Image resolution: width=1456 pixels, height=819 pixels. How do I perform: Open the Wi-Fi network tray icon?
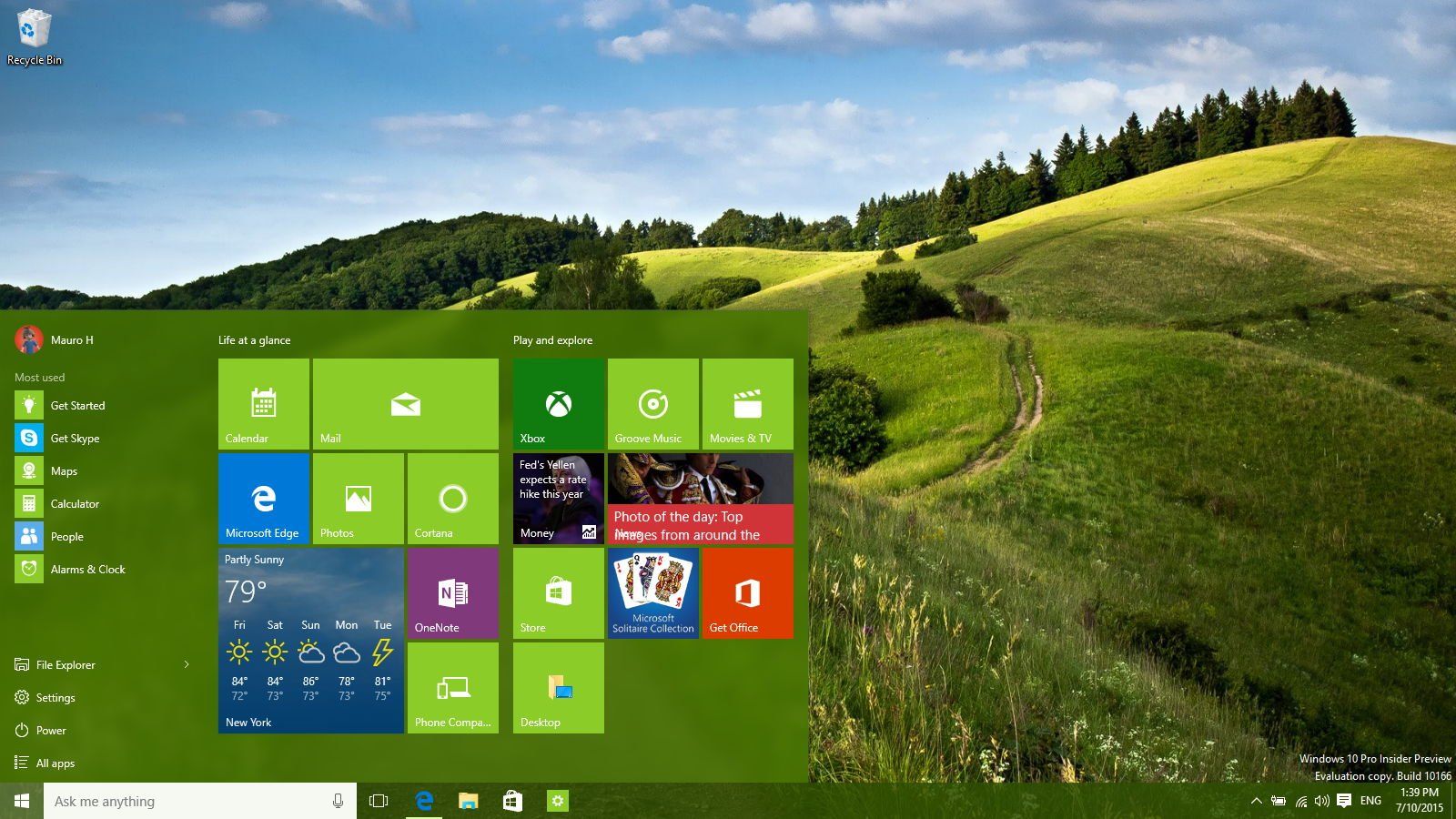(1301, 801)
